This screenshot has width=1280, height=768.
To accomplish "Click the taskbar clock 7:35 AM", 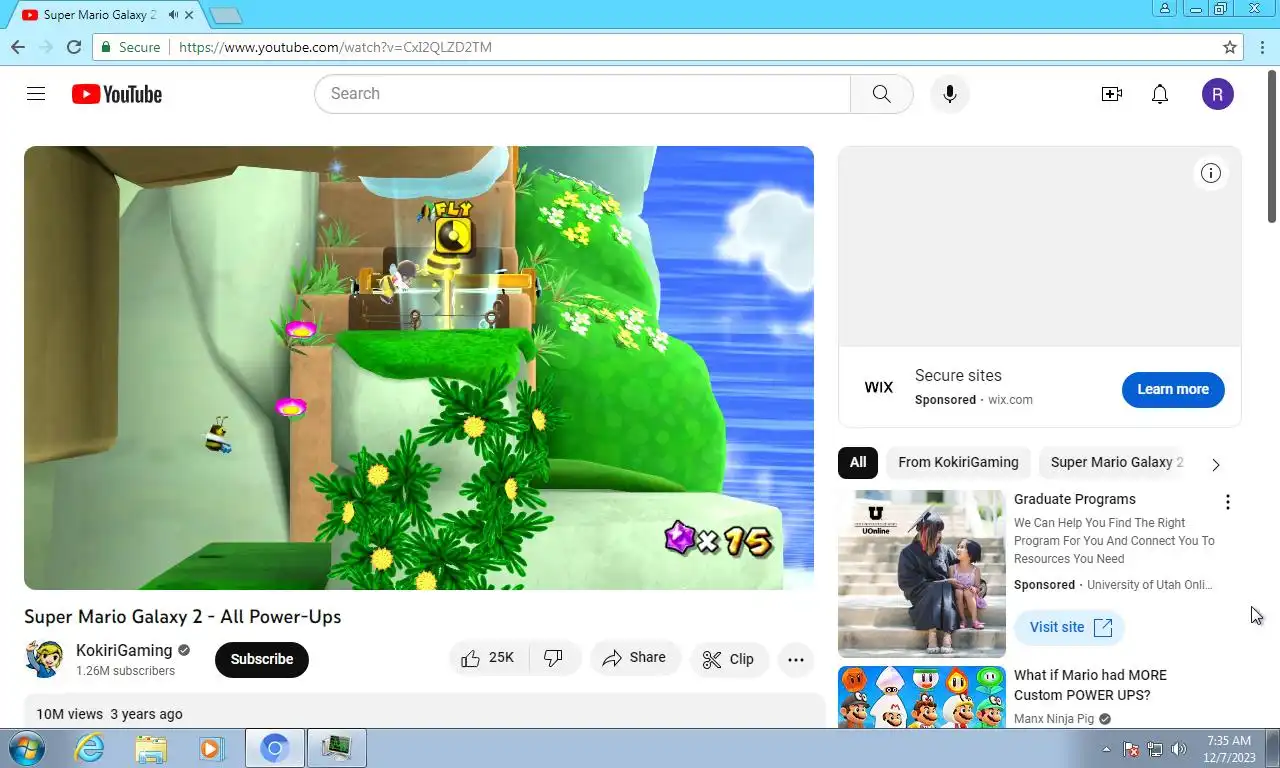I will pos(1229,741).
